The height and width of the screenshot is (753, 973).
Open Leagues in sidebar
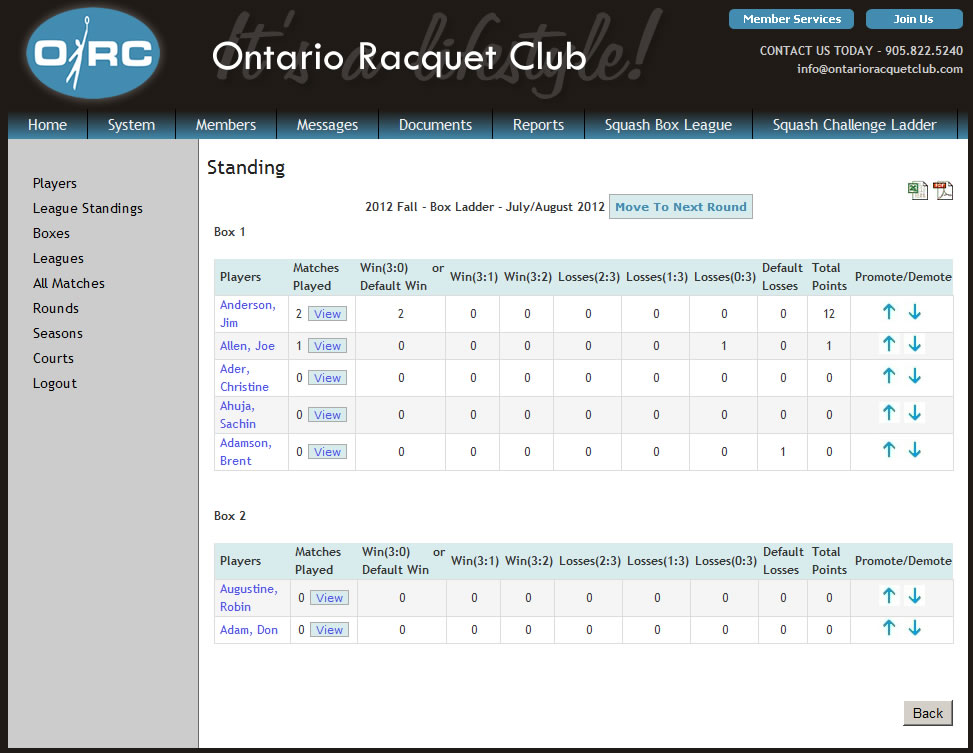click(x=58, y=259)
